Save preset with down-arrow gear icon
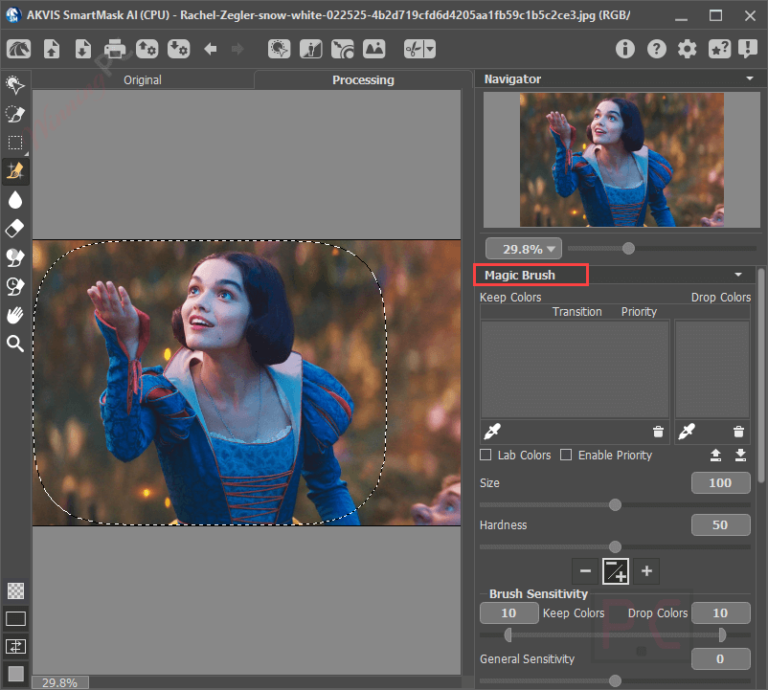The image size is (768, 690). tap(179, 49)
